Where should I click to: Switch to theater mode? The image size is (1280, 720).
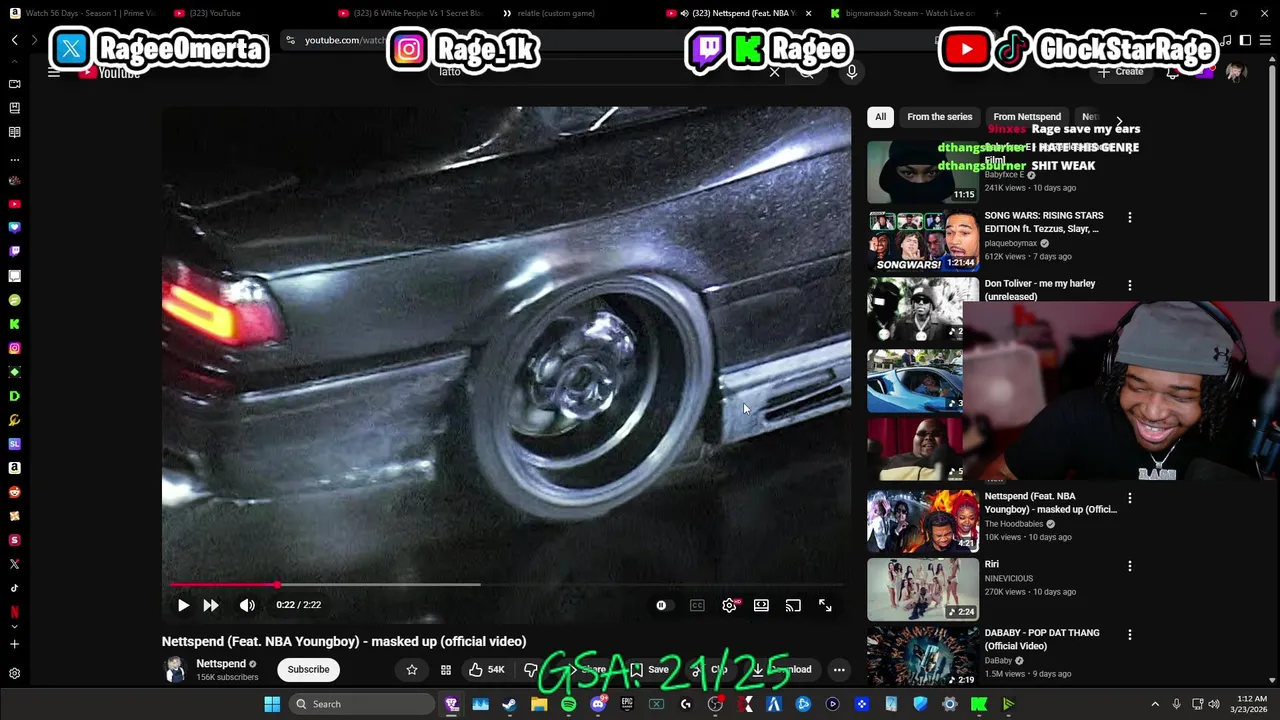click(761, 605)
